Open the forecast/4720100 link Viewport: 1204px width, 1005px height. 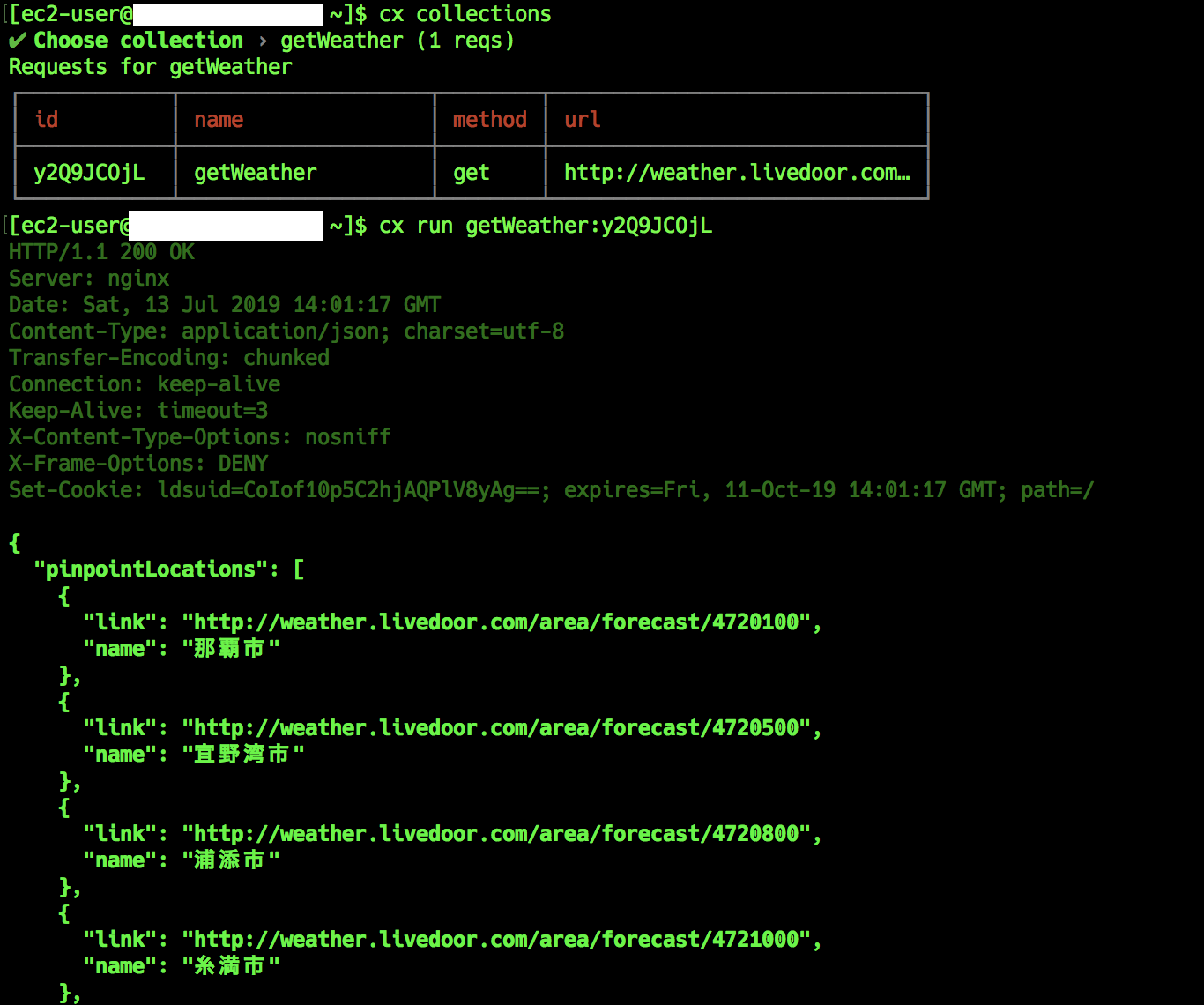click(x=496, y=622)
